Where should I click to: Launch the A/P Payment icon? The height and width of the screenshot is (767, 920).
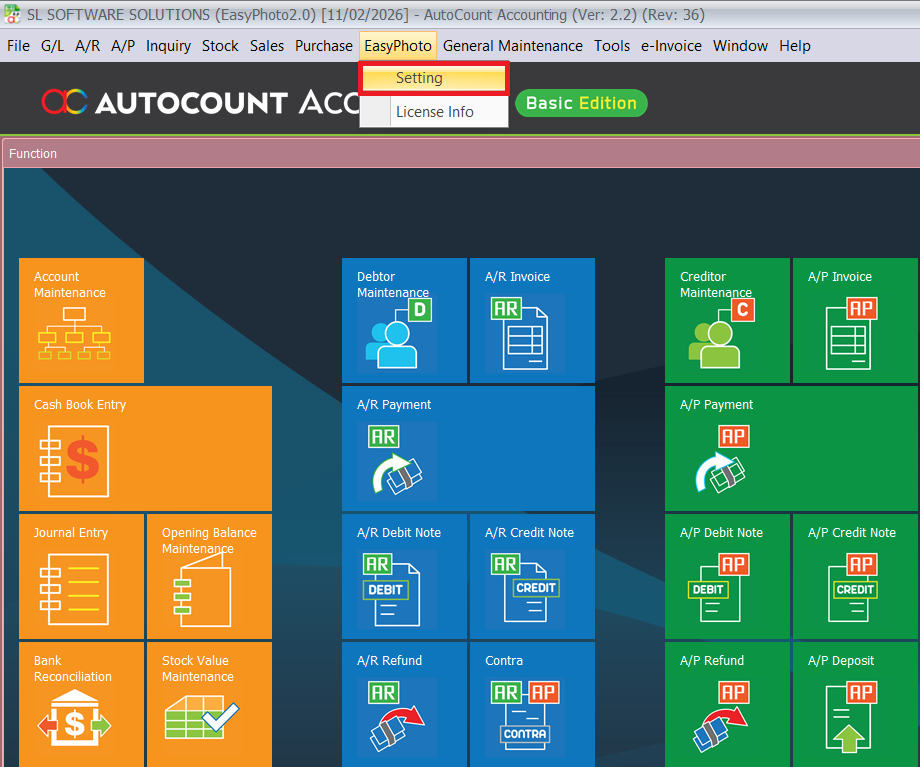(719, 461)
